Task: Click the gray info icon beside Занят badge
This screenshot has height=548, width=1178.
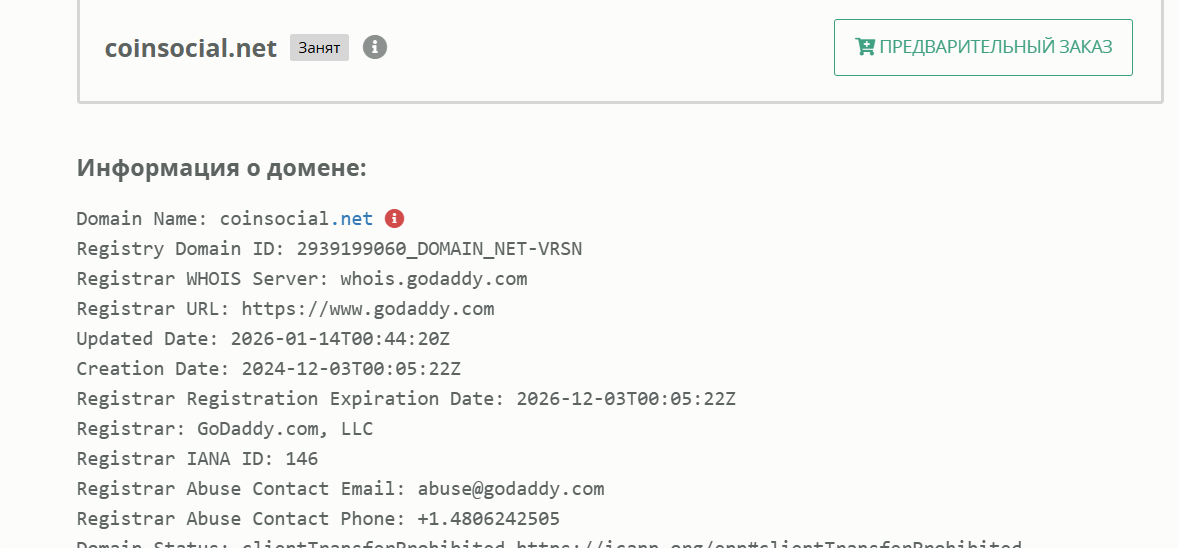Action: click(x=375, y=47)
